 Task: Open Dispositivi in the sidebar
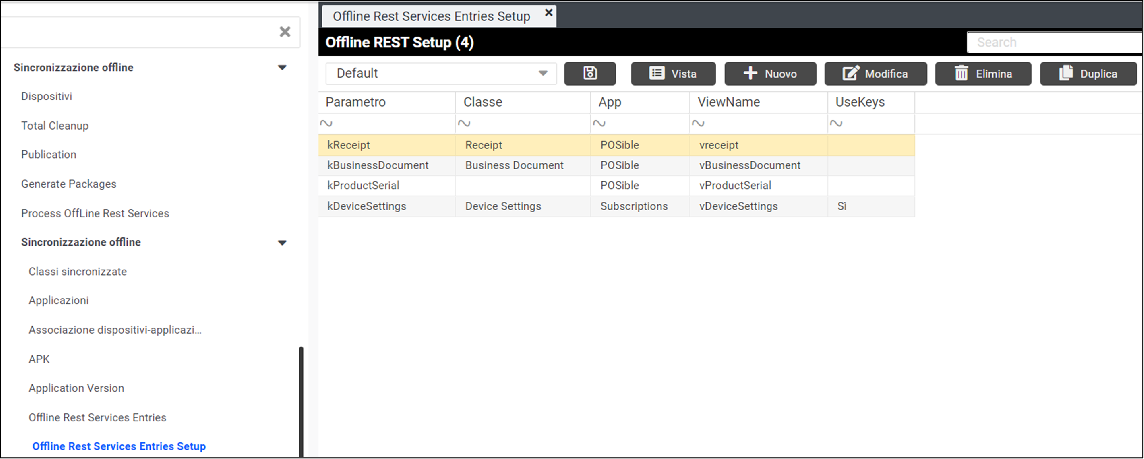point(47,97)
